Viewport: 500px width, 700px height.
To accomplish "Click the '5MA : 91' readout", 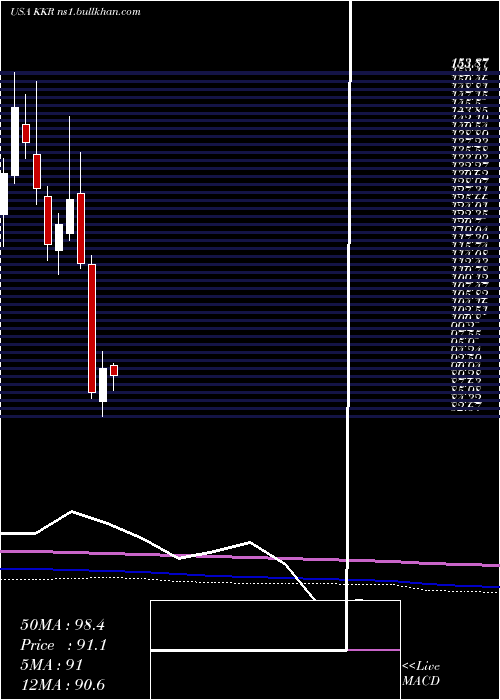I will pyautogui.click(x=52, y=665).
